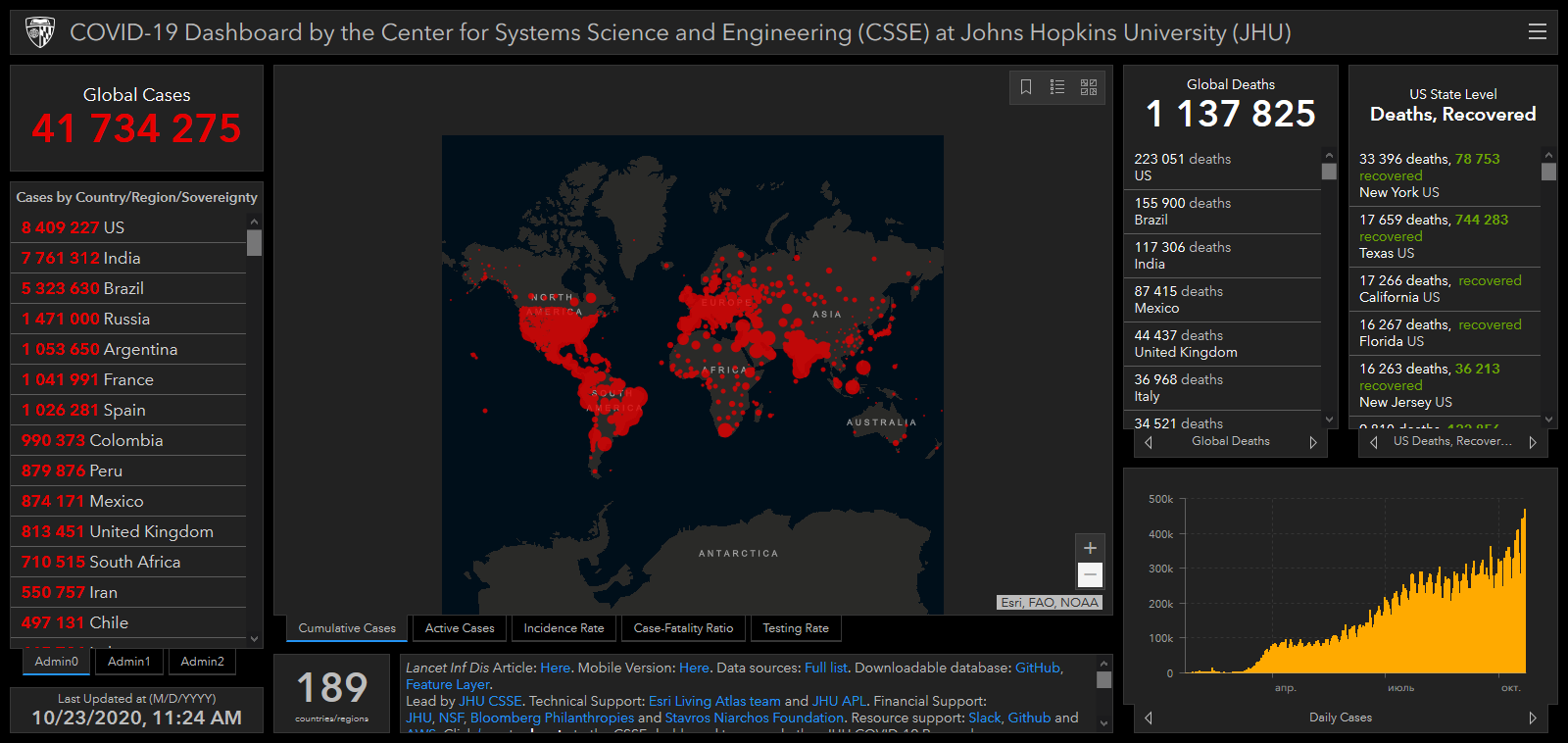Click right arrow beside Daily Cases chart label

point(1533,718)
